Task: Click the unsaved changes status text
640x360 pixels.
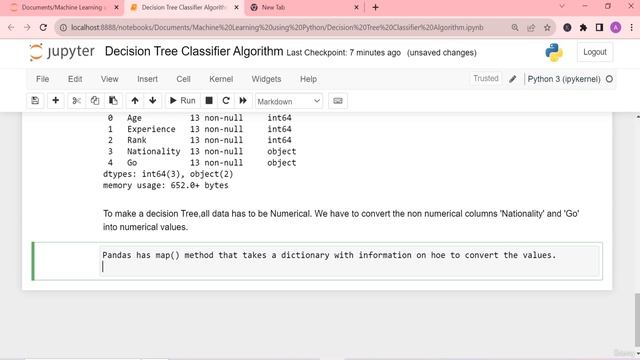Action: [x=442, y=53]
